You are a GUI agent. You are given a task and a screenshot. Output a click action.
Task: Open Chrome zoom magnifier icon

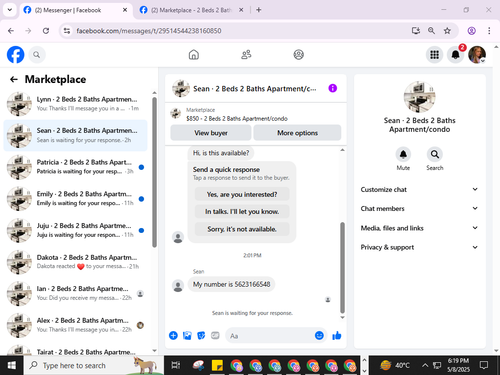coord(431,31)
